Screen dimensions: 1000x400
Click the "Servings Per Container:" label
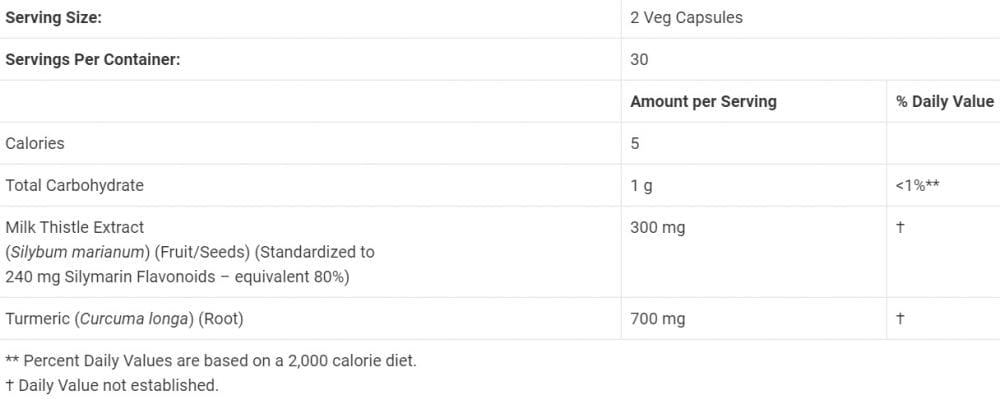93,59
